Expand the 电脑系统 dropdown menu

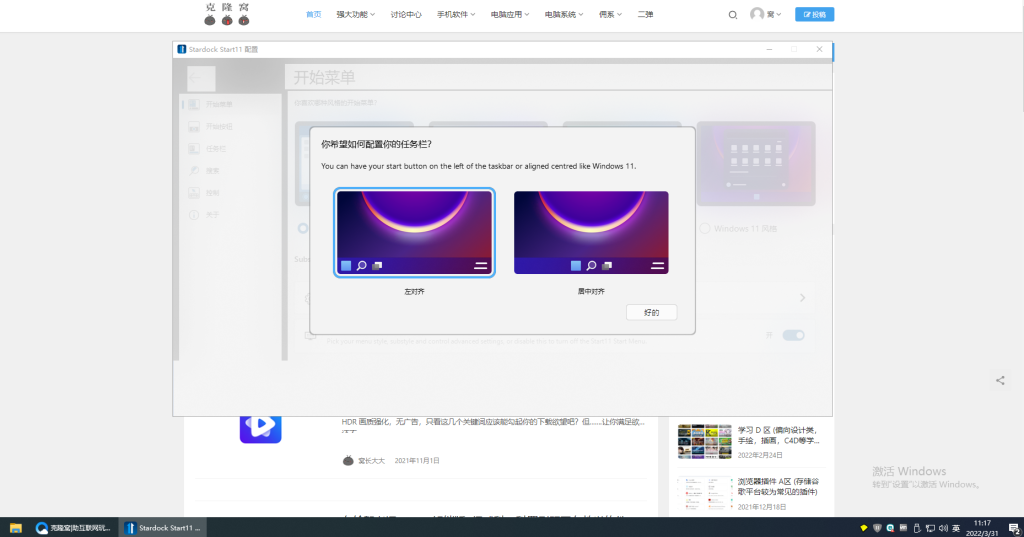coord(564,14)
